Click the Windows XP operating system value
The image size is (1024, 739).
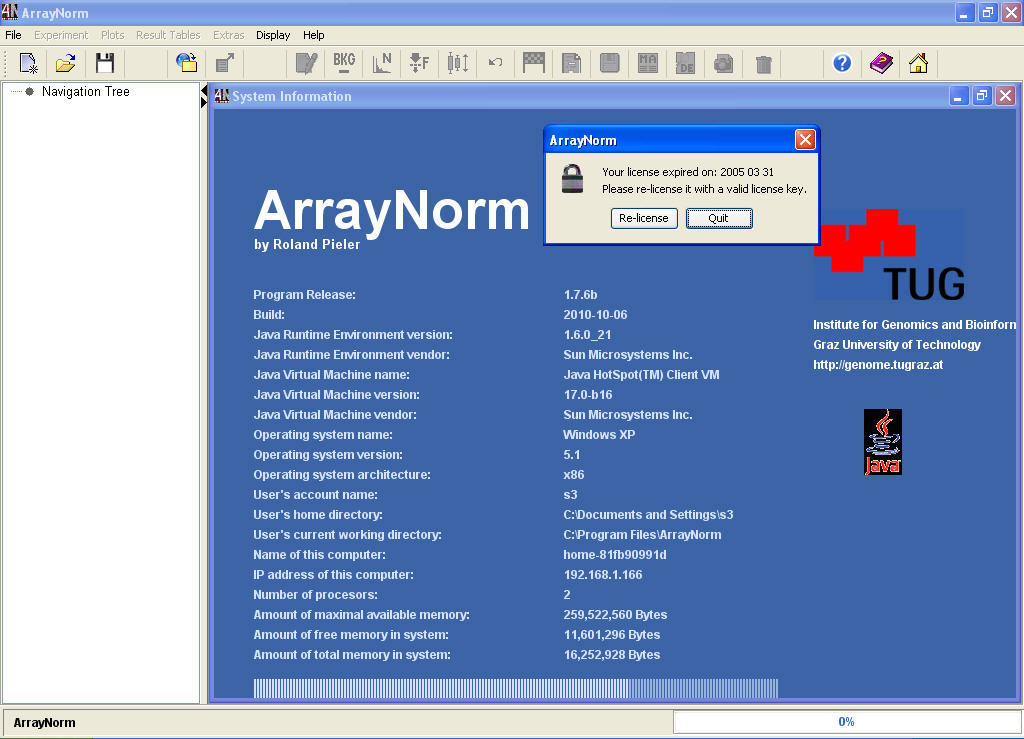[599, 435]
